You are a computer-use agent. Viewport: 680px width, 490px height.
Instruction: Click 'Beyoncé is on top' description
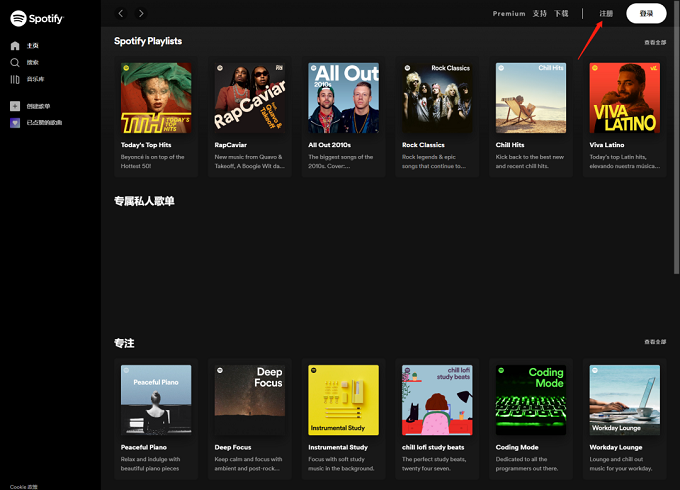click(x=153, y=161)
